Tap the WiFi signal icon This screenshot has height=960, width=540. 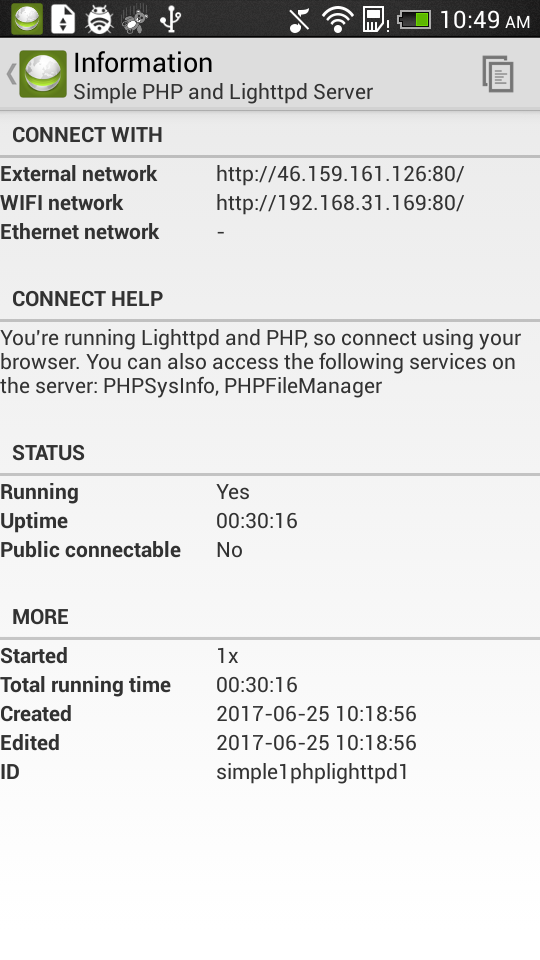pos(337,20)
